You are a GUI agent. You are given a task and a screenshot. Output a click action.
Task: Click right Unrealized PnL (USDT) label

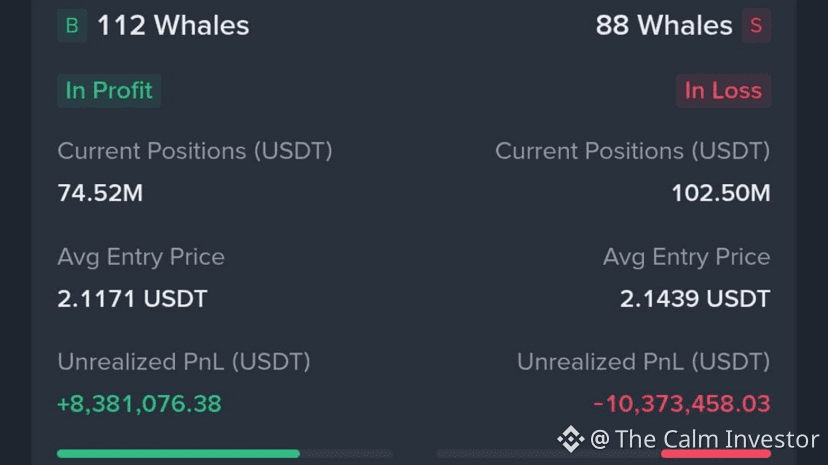click(643, 362)
